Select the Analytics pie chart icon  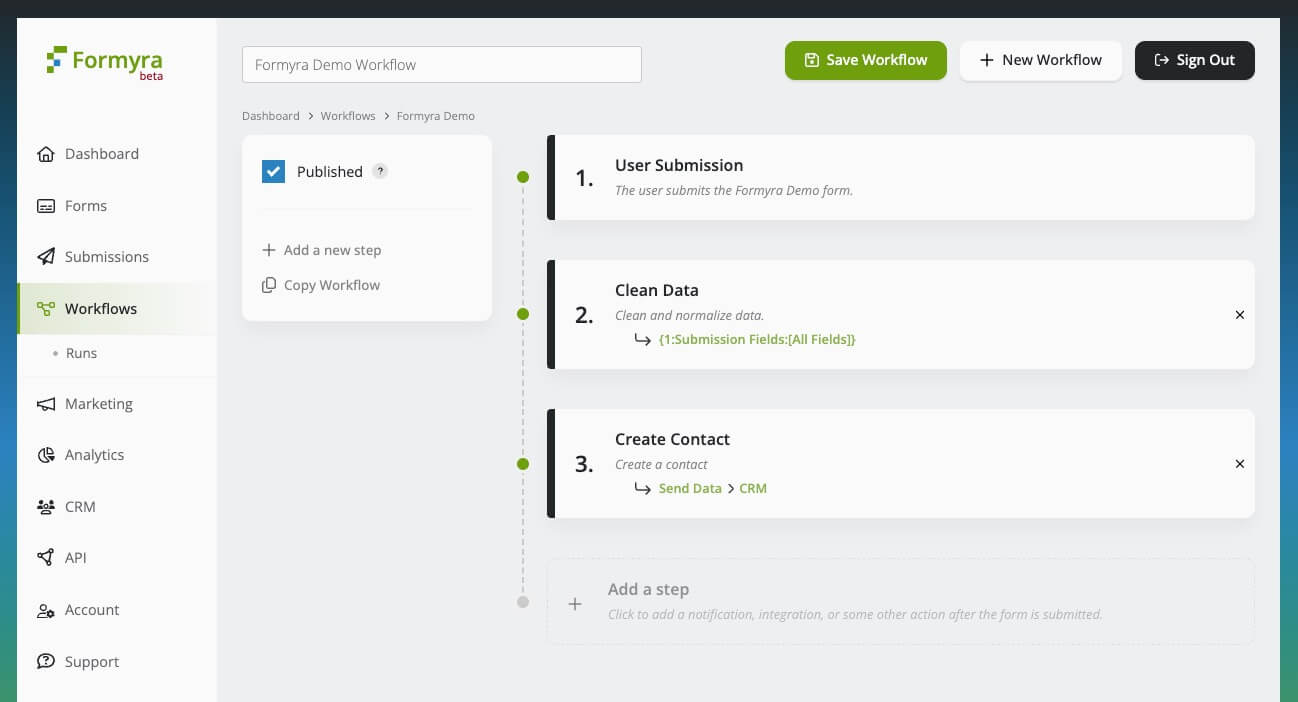click(46, 455)
